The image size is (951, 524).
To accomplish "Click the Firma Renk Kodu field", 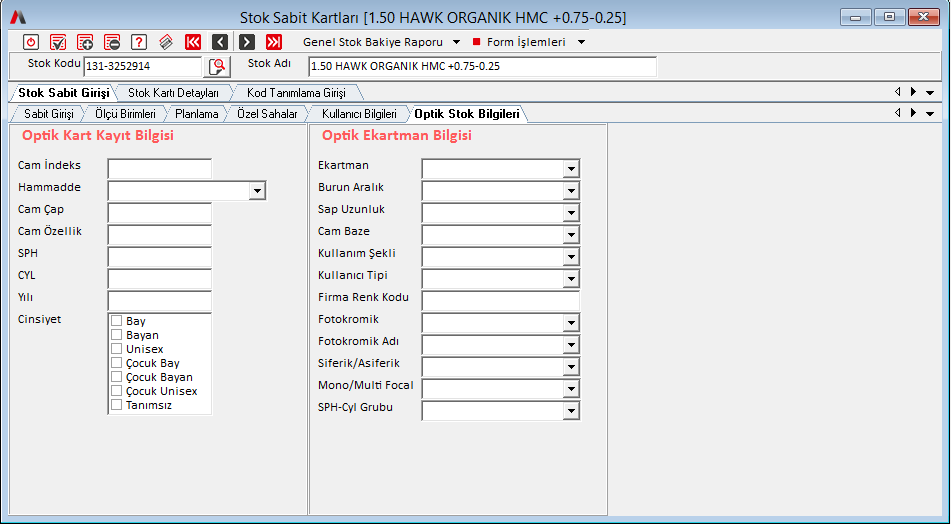I will [x=501, y=301].
